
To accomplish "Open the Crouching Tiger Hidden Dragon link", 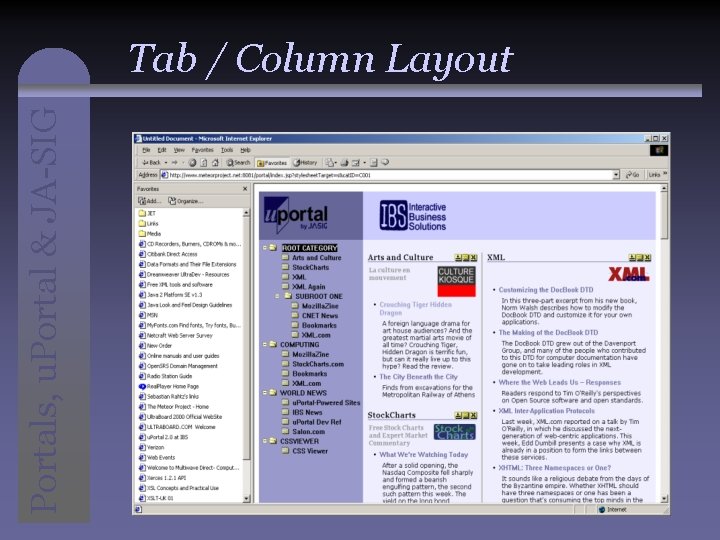I will 416,309.
